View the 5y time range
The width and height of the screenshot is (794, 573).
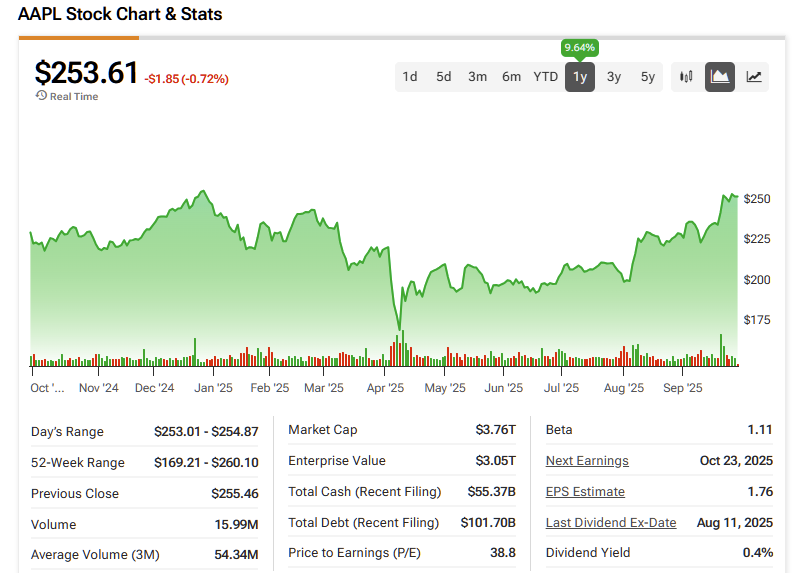point(648,77)
